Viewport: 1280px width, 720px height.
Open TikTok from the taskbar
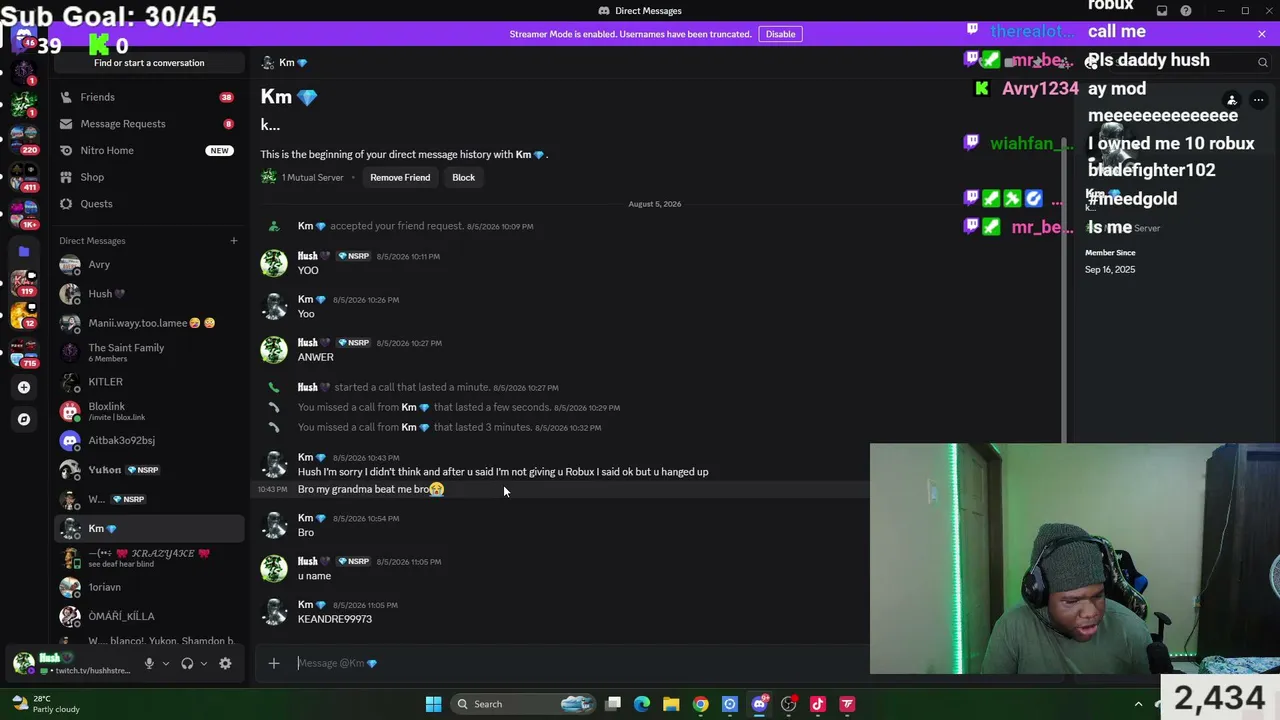(818, 704)
